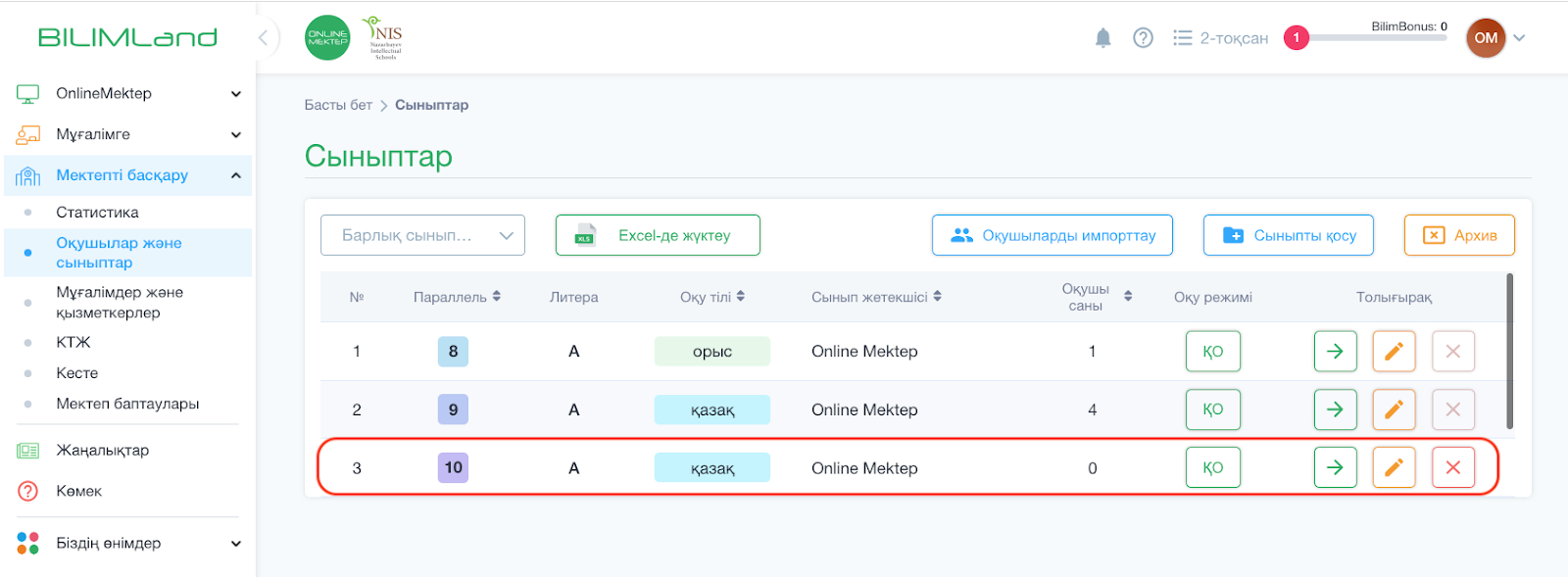Viewport: 1568px width, 577px height.
Task: Click the Сыныптар breadcrumb text
Action: (x=431, y=105)
